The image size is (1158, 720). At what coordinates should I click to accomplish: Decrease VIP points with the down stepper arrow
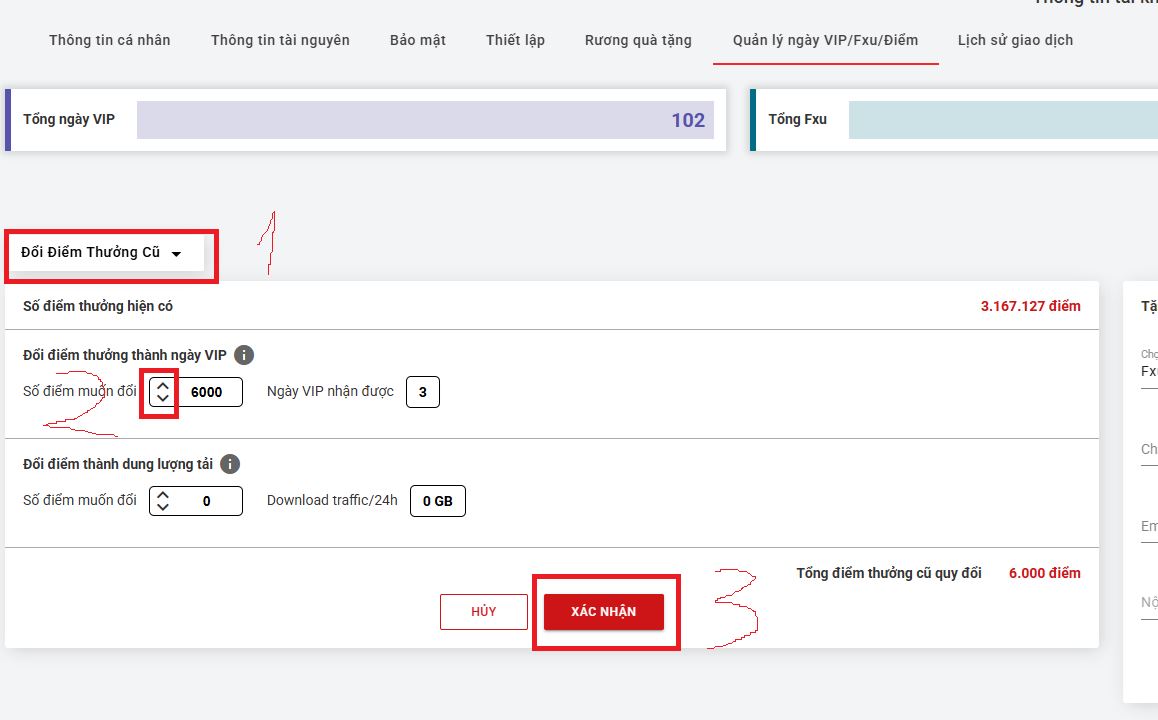(162, 399)
